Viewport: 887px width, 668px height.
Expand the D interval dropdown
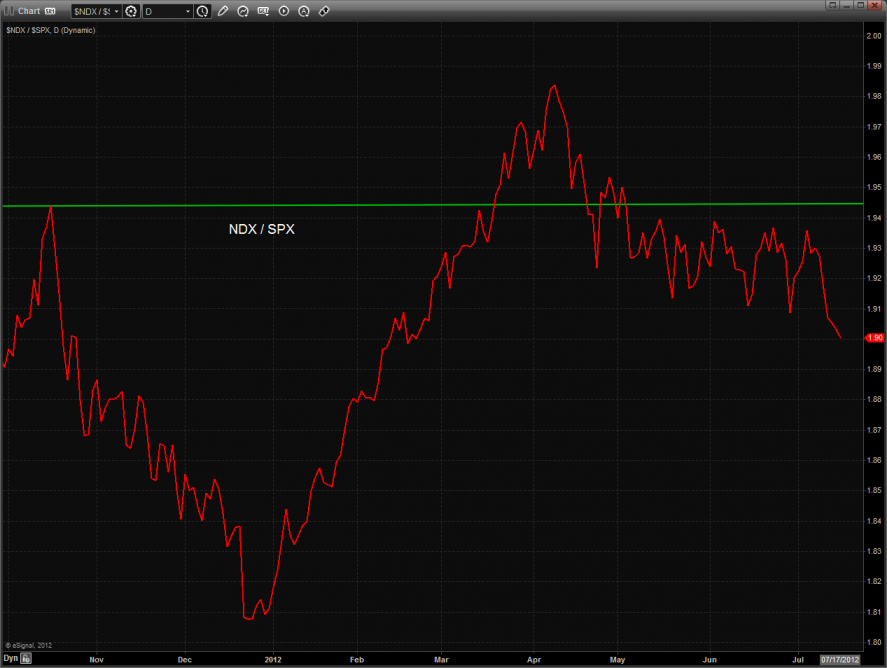click(187, 11)
